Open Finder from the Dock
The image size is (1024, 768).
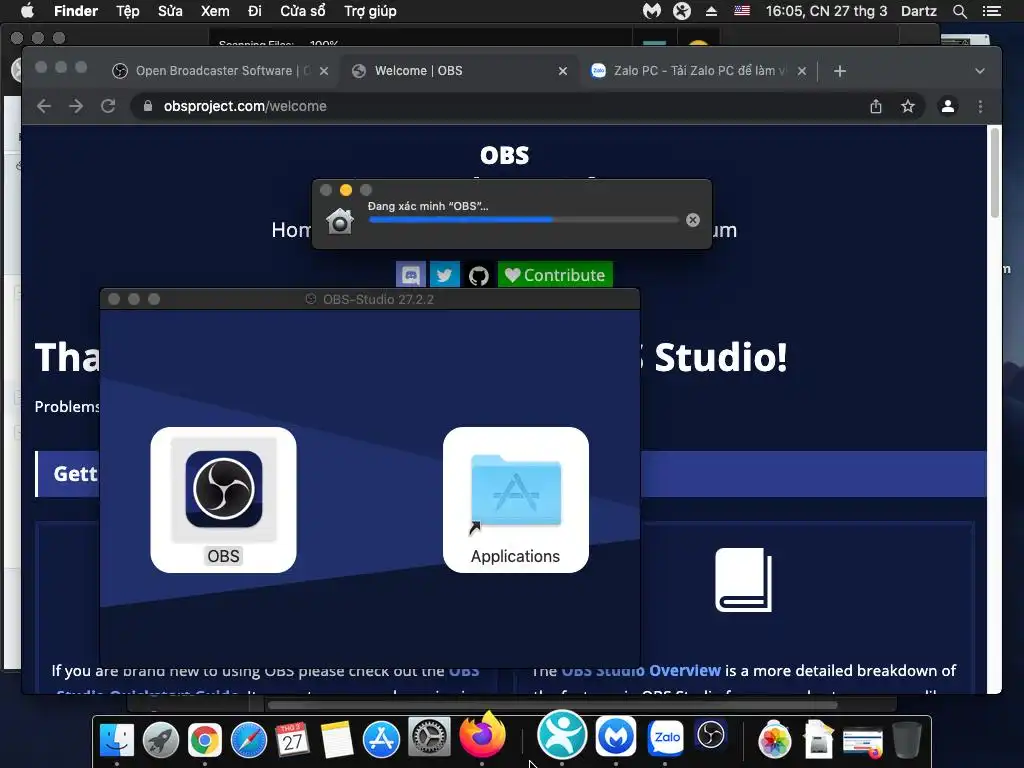[117, 740]
